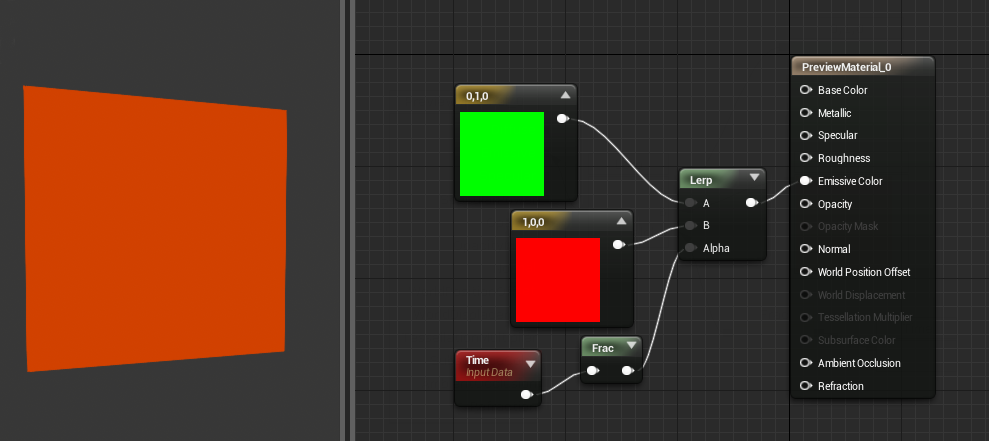Viewport: 989px width, 441px height.
Task: Click the Time node output pin
Action: 527,395
